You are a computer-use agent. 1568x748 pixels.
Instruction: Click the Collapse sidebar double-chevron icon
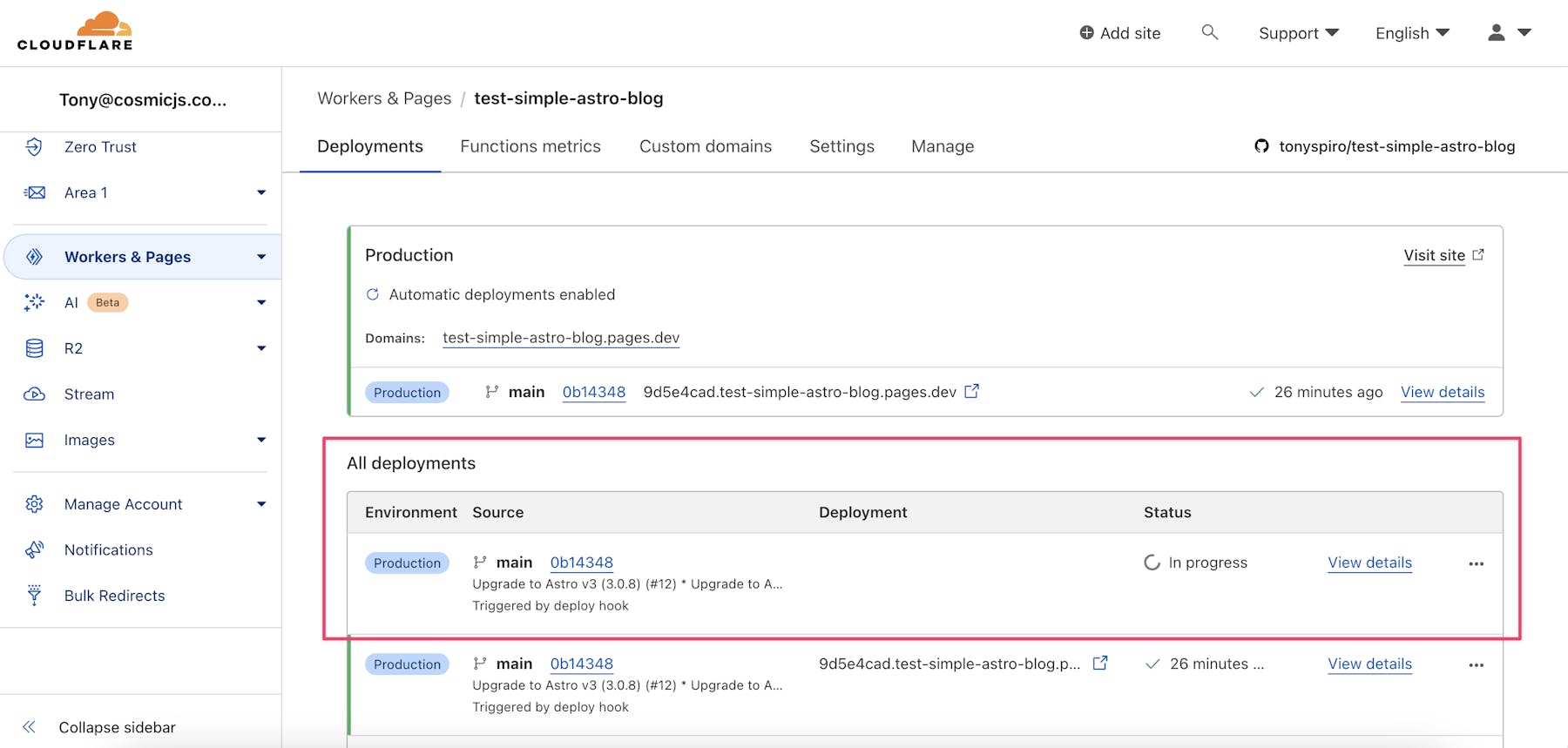point(29,727)
